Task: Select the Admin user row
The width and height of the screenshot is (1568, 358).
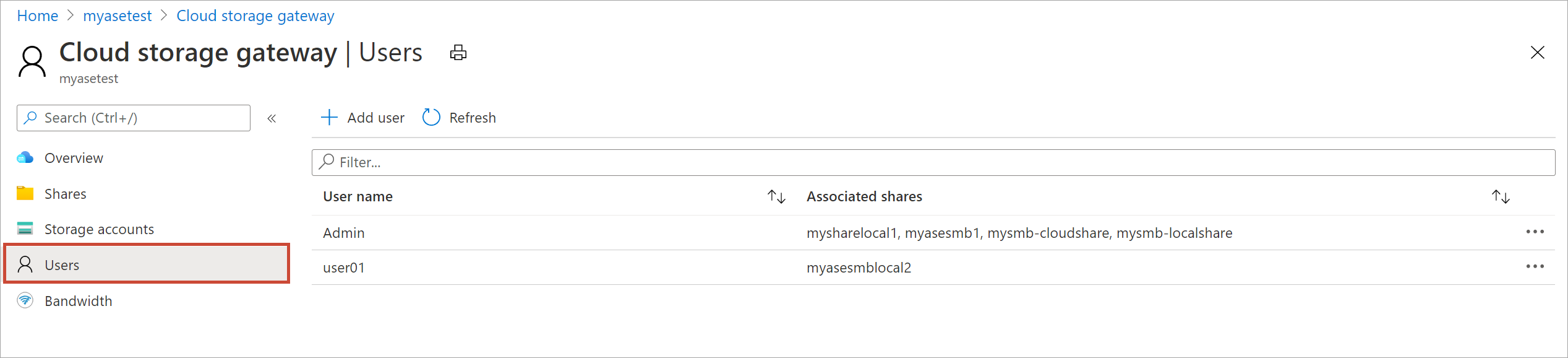Action: coord(344,233)
